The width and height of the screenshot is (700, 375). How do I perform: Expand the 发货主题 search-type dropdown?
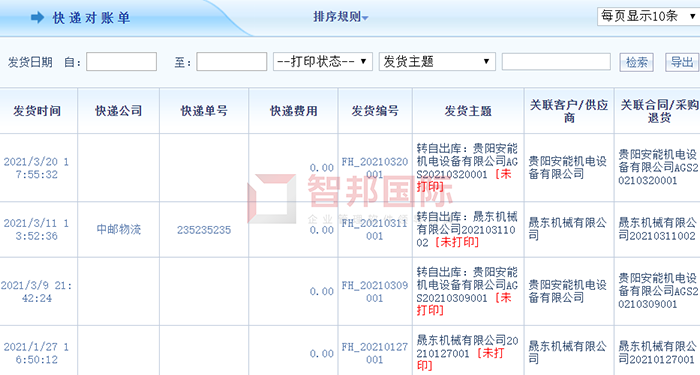(x=437, y=62)
